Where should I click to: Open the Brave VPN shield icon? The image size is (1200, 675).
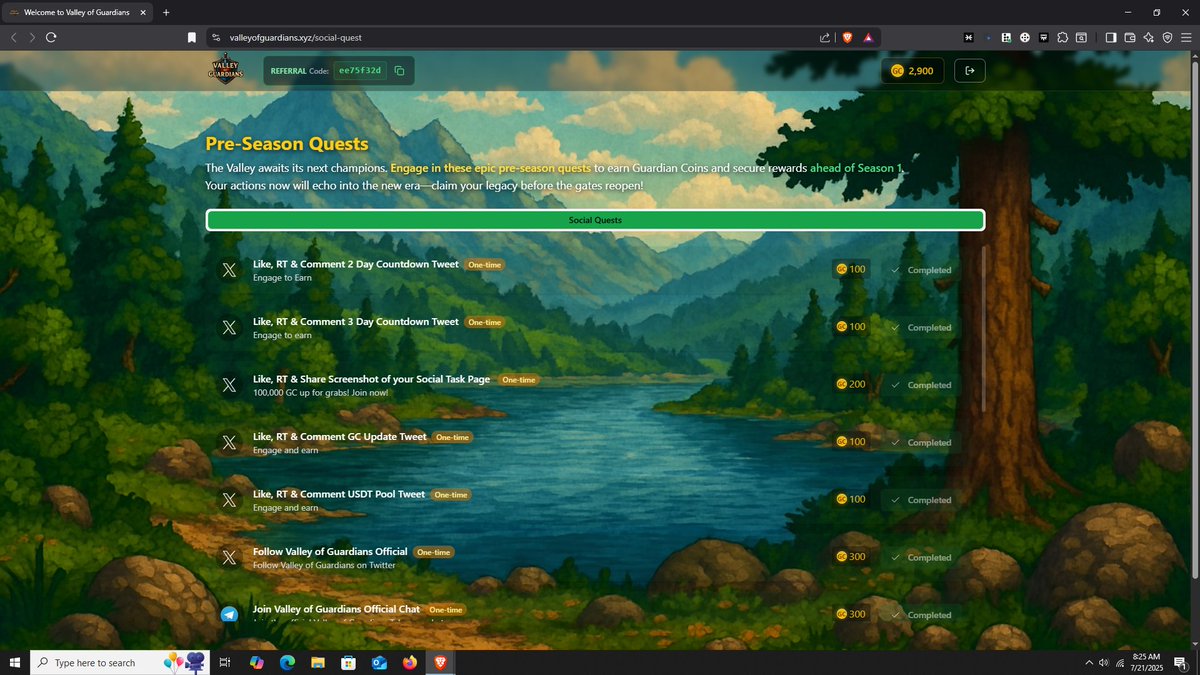click(x=1167, y=38)
